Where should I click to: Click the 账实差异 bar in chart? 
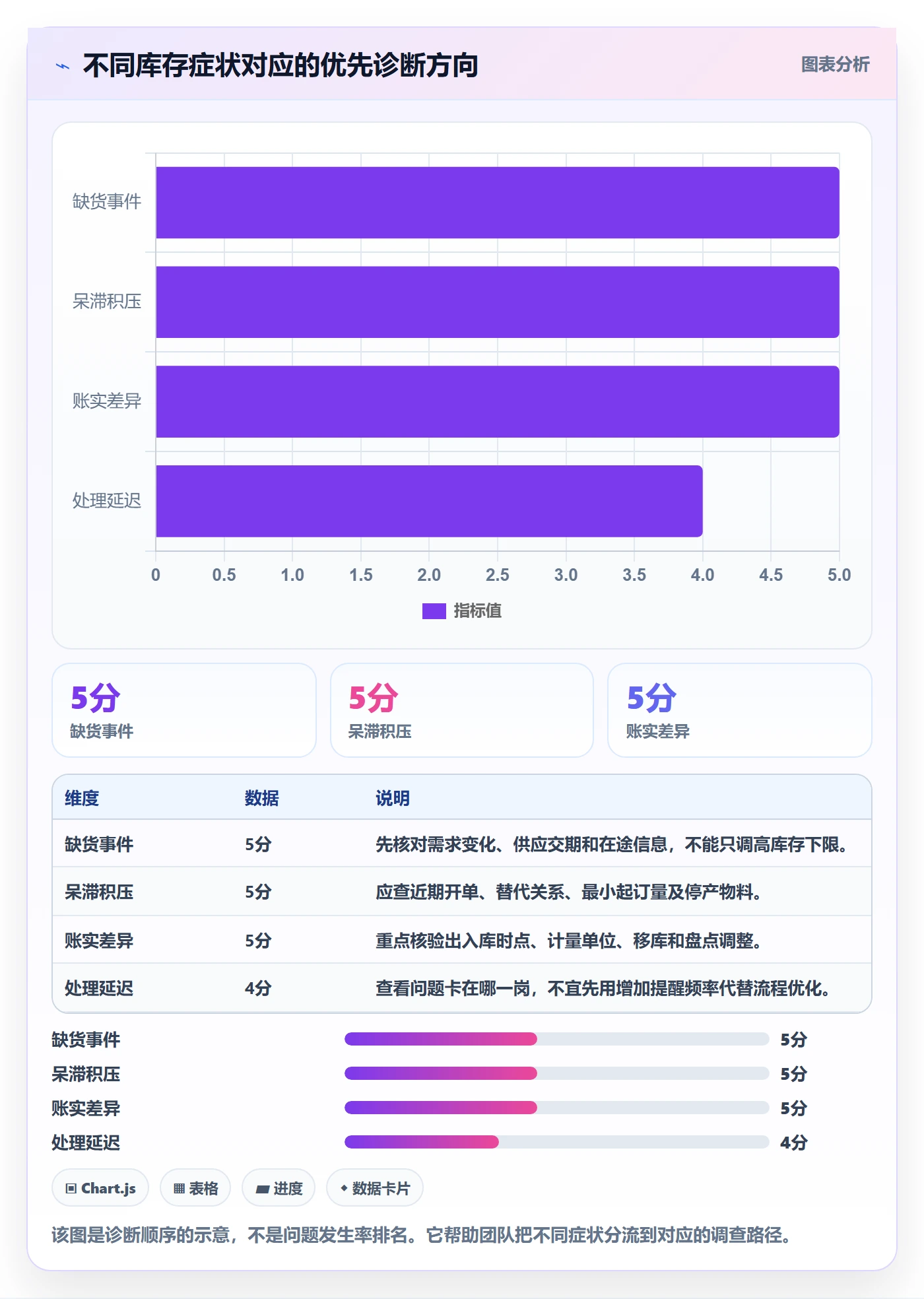(x=498, y=401)
